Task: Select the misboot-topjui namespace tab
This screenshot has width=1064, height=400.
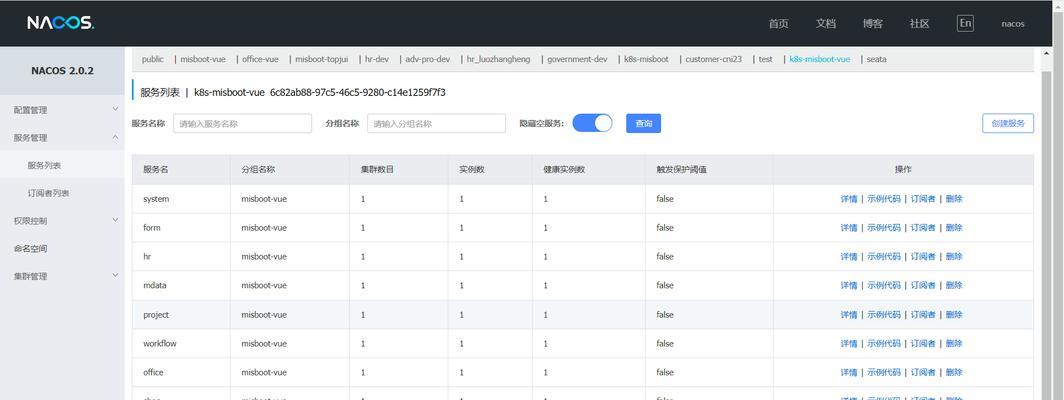Action: click(x=322, y=59)
